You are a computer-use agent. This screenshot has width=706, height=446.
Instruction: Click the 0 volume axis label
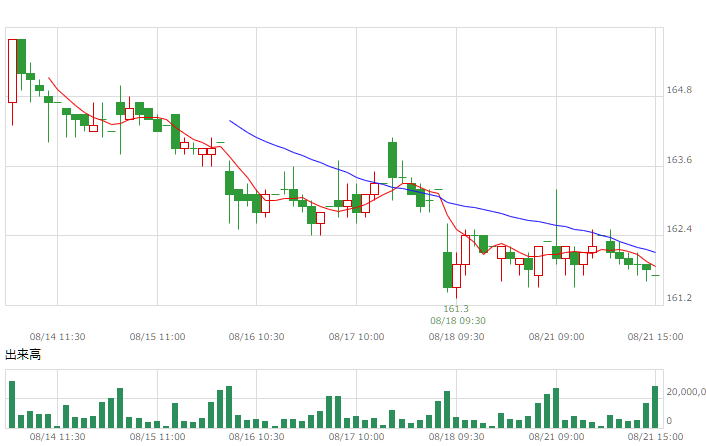tap(669, 421)
